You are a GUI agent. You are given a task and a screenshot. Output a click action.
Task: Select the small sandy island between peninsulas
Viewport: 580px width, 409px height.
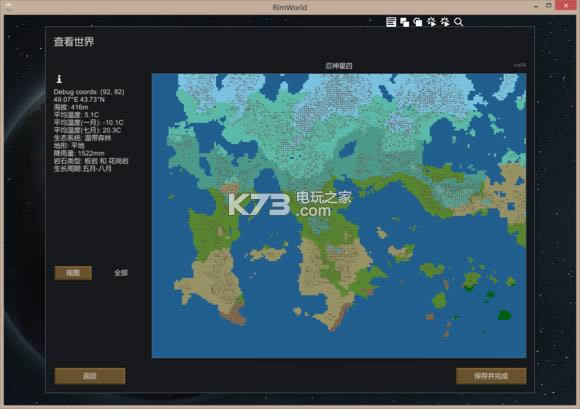coord(269,253)
